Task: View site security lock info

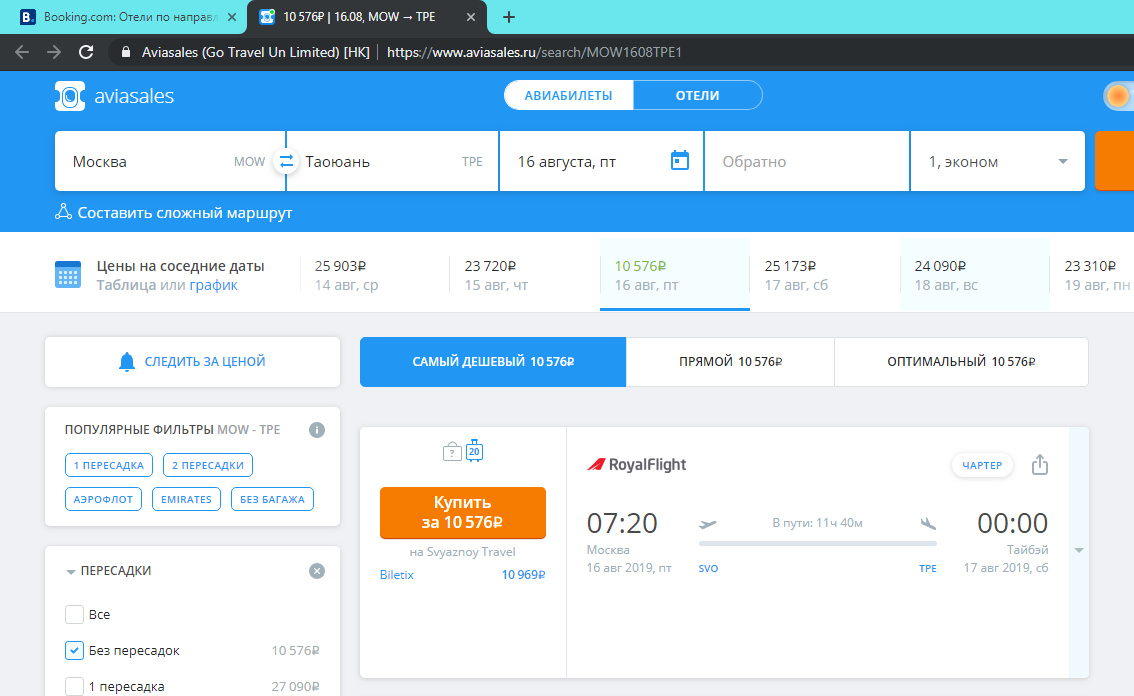Action: click(126, 52)
